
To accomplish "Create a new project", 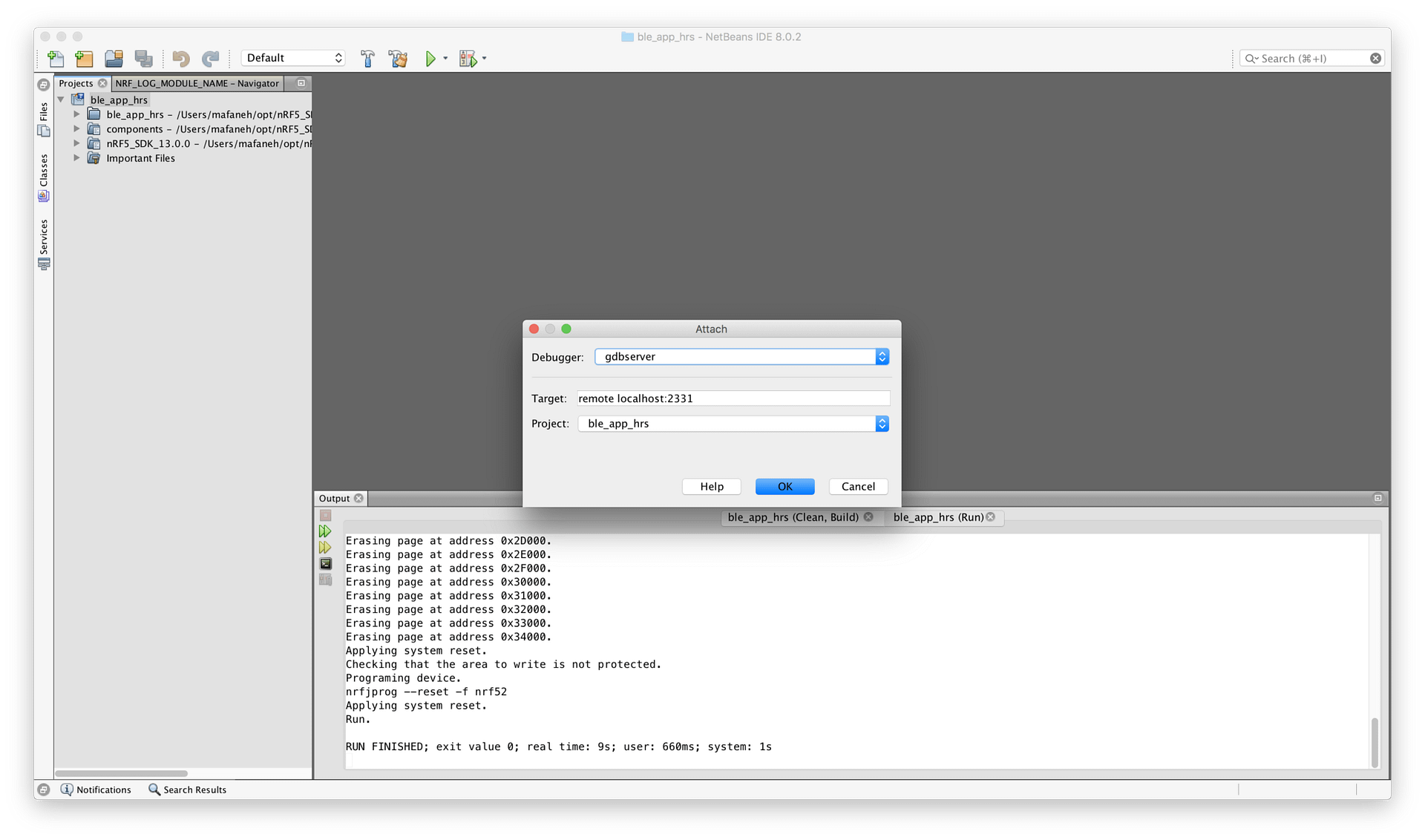I will pos(84,59).
